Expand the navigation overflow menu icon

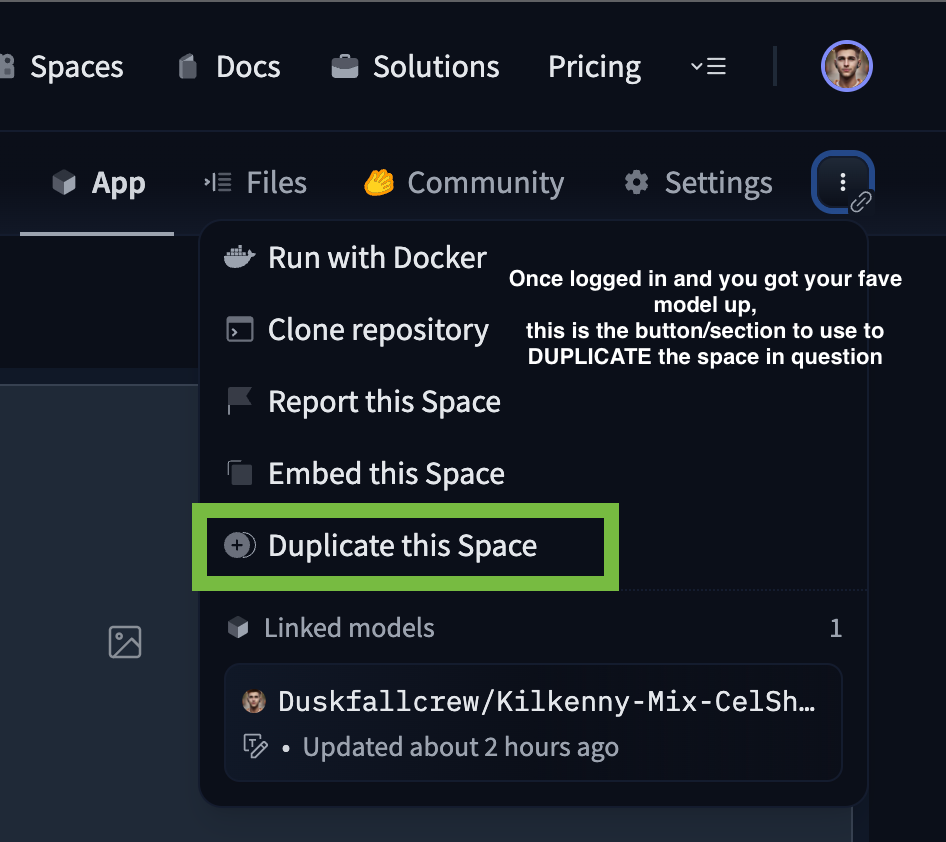point(708,66)
